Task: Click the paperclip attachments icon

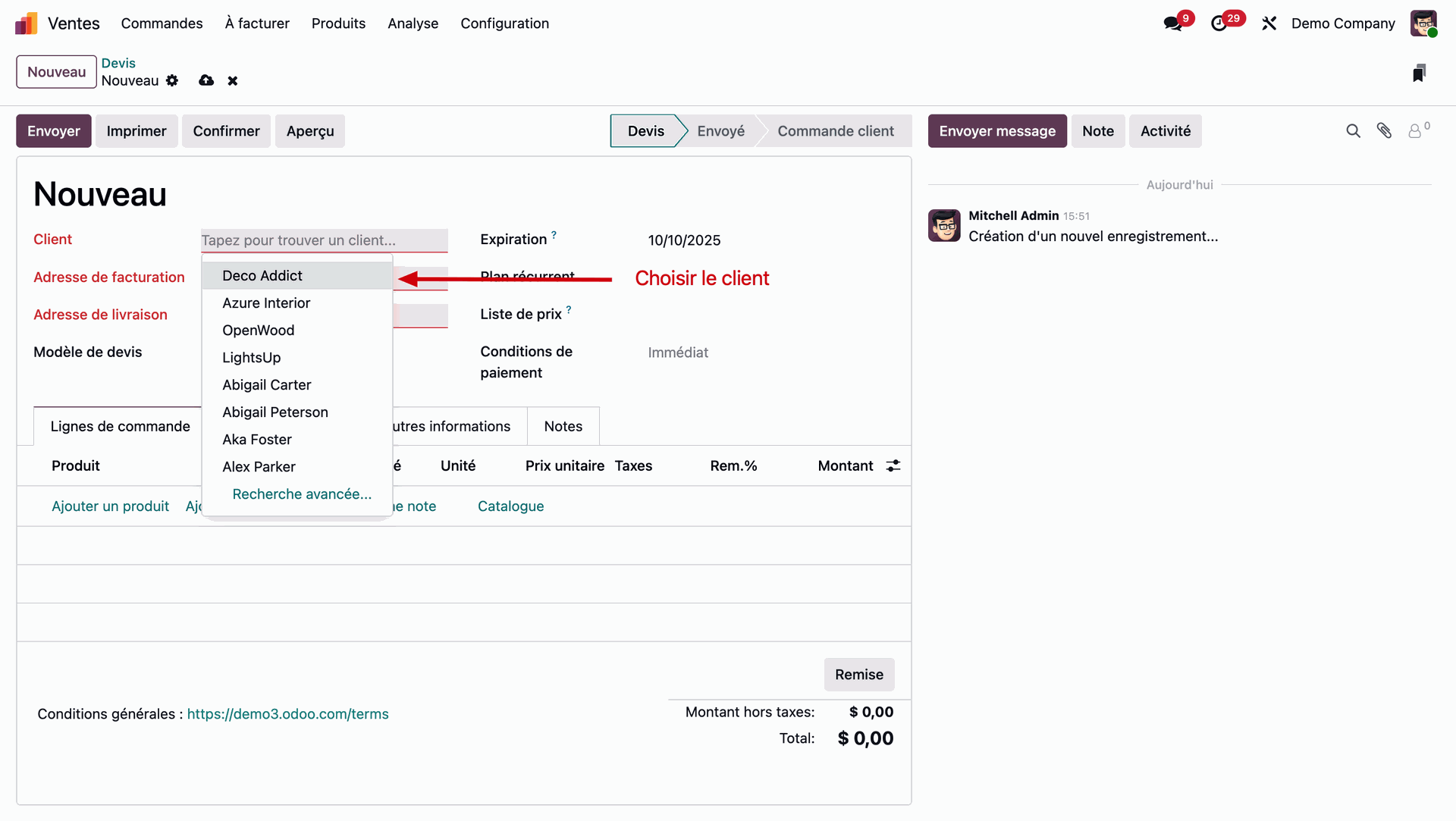Action: coord(1384,131)
